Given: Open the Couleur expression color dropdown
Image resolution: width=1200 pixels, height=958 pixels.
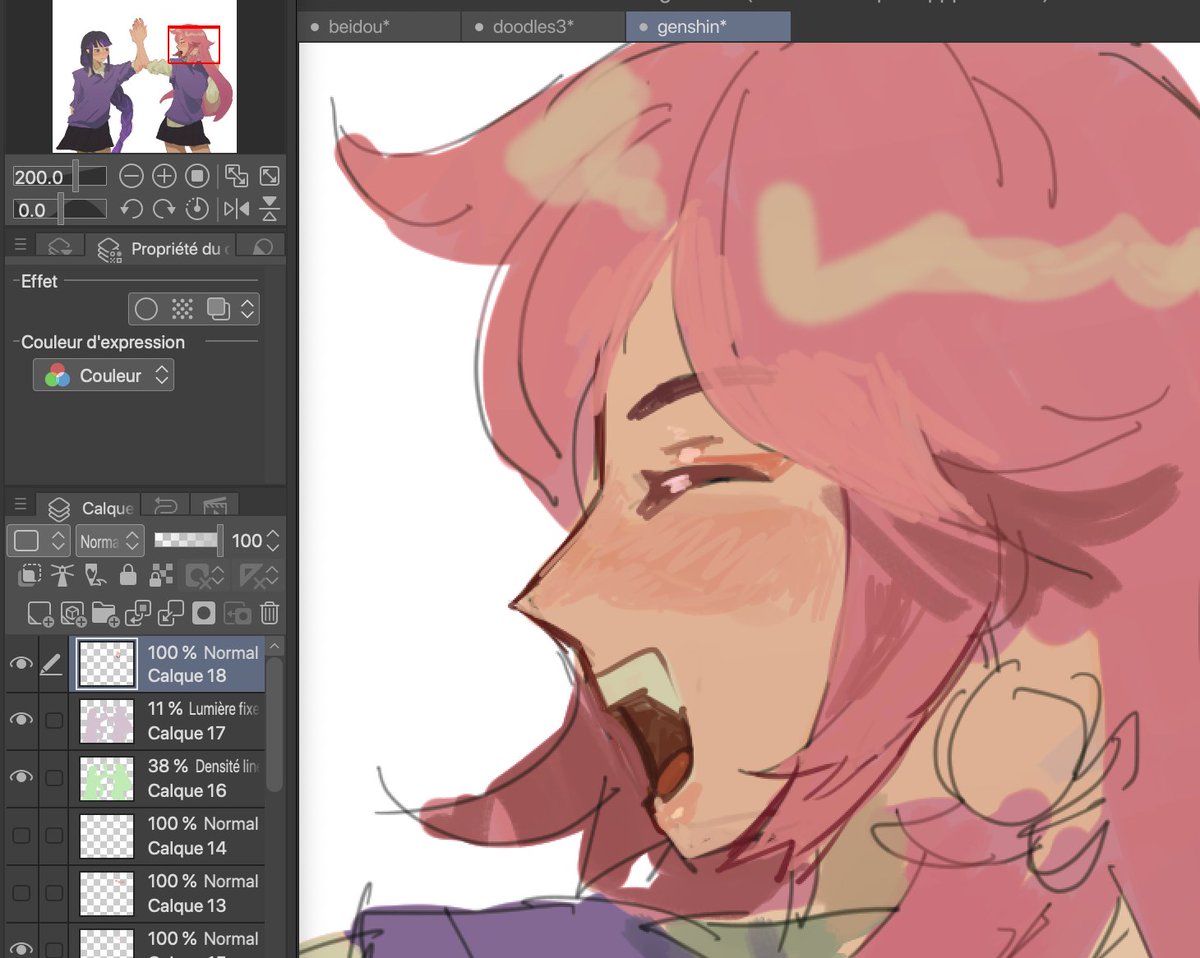Looking at the screenshot, I should pyautogui.click(x=104, y=376).
